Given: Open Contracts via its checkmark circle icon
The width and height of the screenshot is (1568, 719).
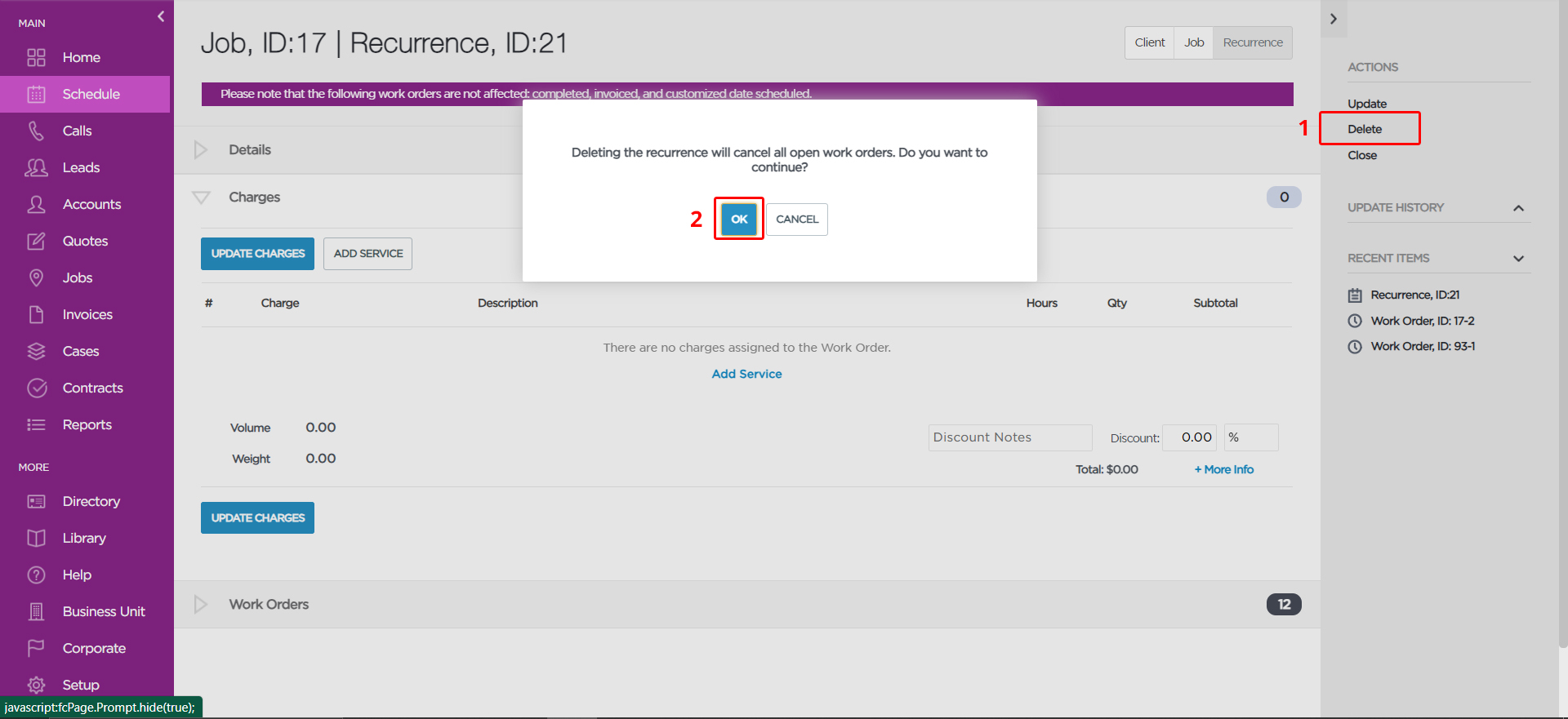Looking at the screenshot, I should (37, 388).
